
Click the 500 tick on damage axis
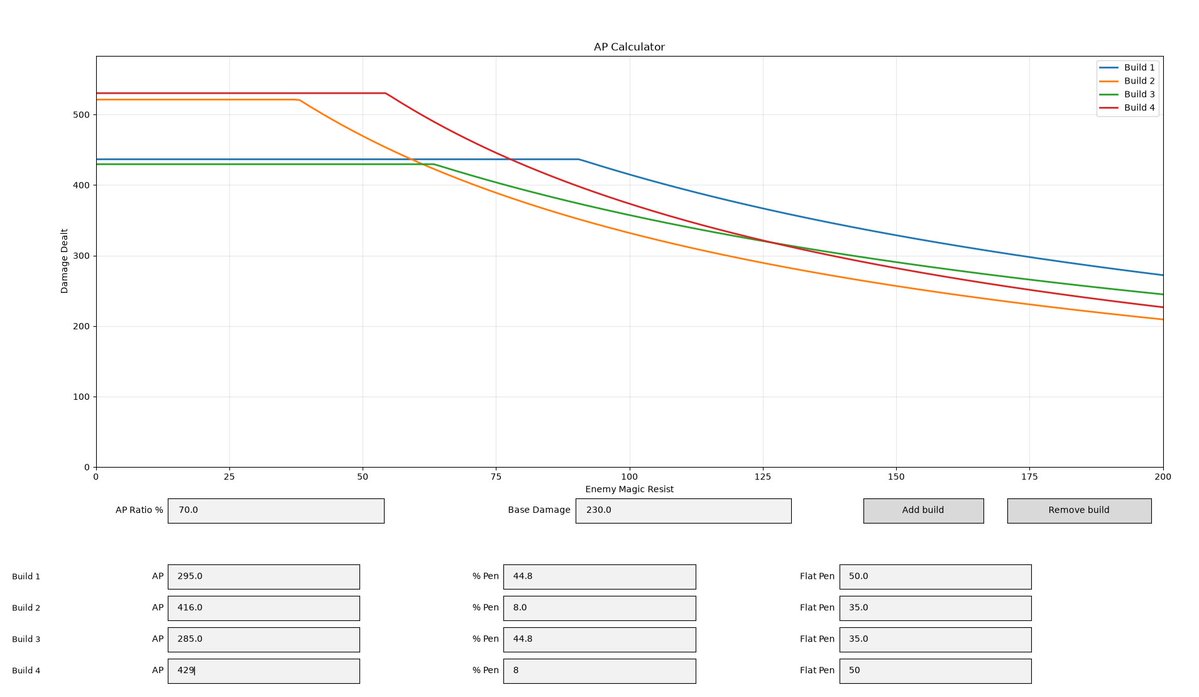(x=81, y=115)
